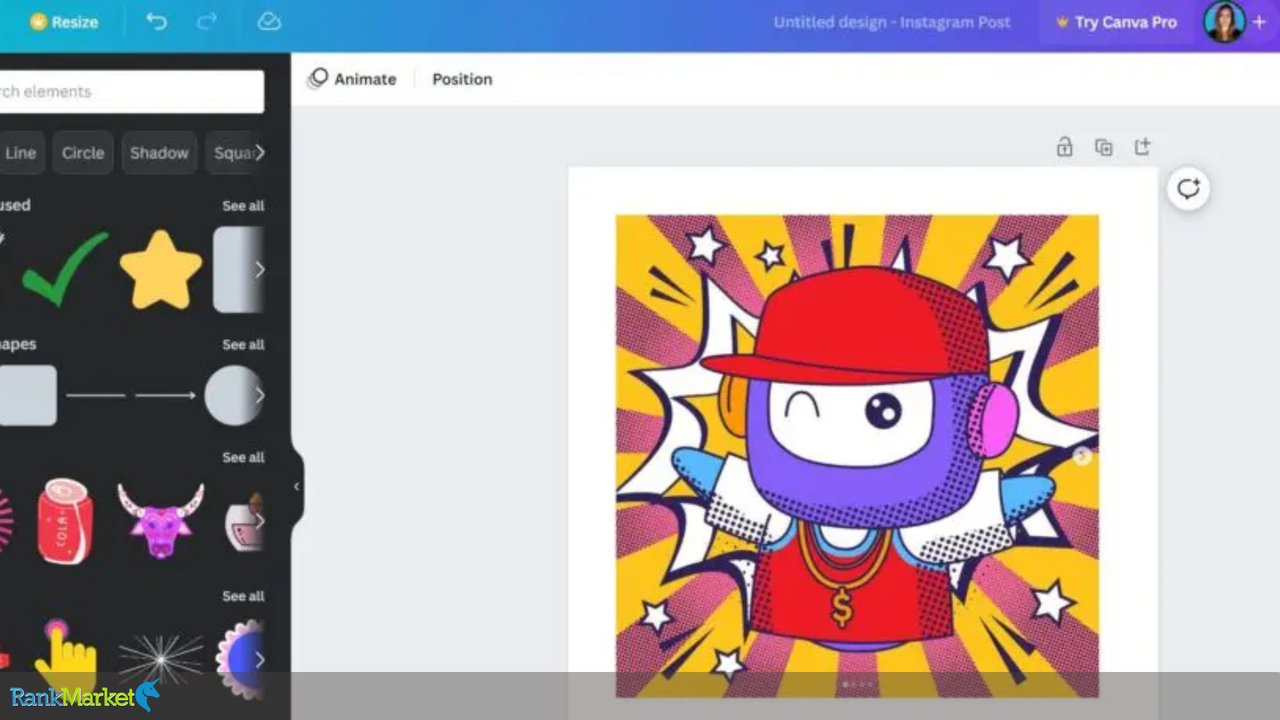This screenshot has height=720, width=1280.
Task: Click the design title text
Action: [x=892, y=22]
